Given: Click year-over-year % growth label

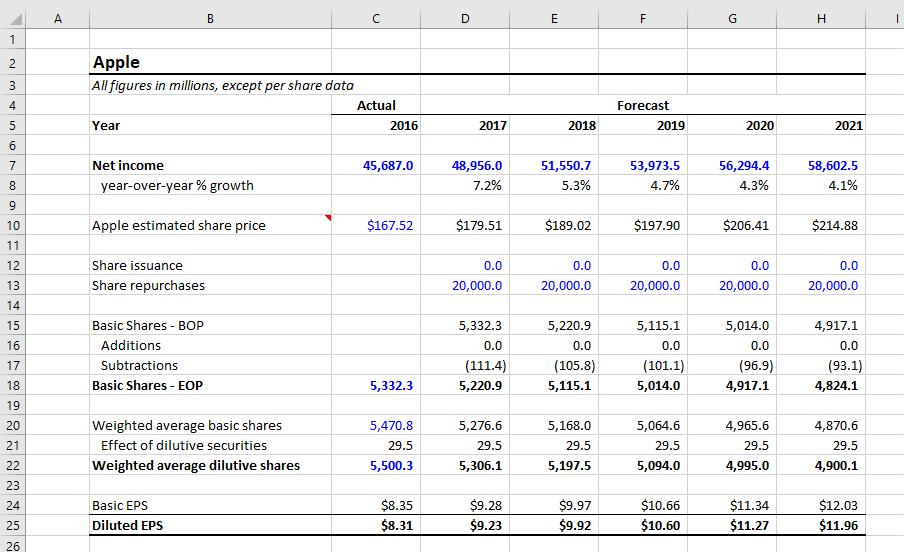Looking at the screenshot, I should pos(177,186).
